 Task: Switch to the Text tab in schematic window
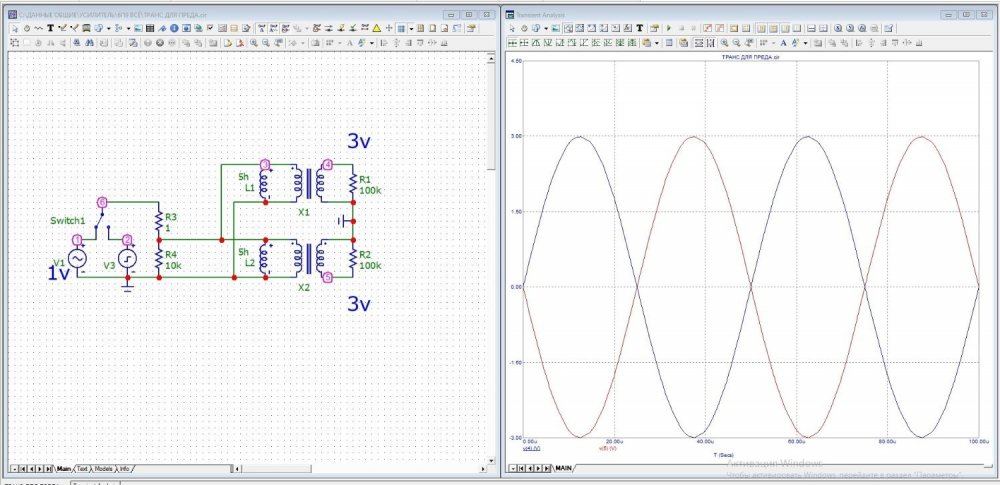tap(82, 468)
